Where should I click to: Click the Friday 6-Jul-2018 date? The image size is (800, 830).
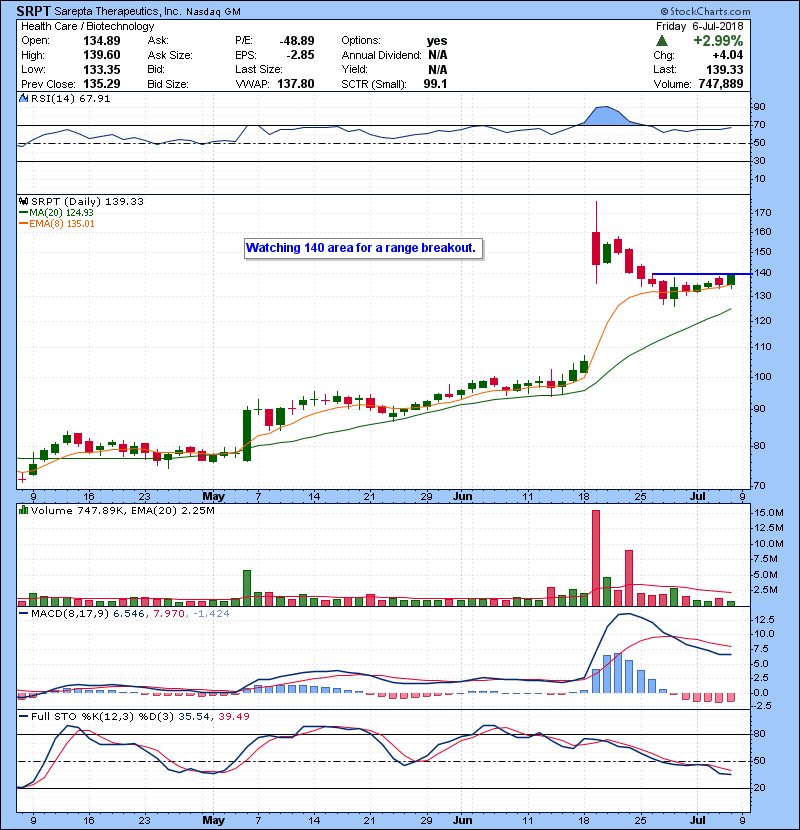coord(699,26)
